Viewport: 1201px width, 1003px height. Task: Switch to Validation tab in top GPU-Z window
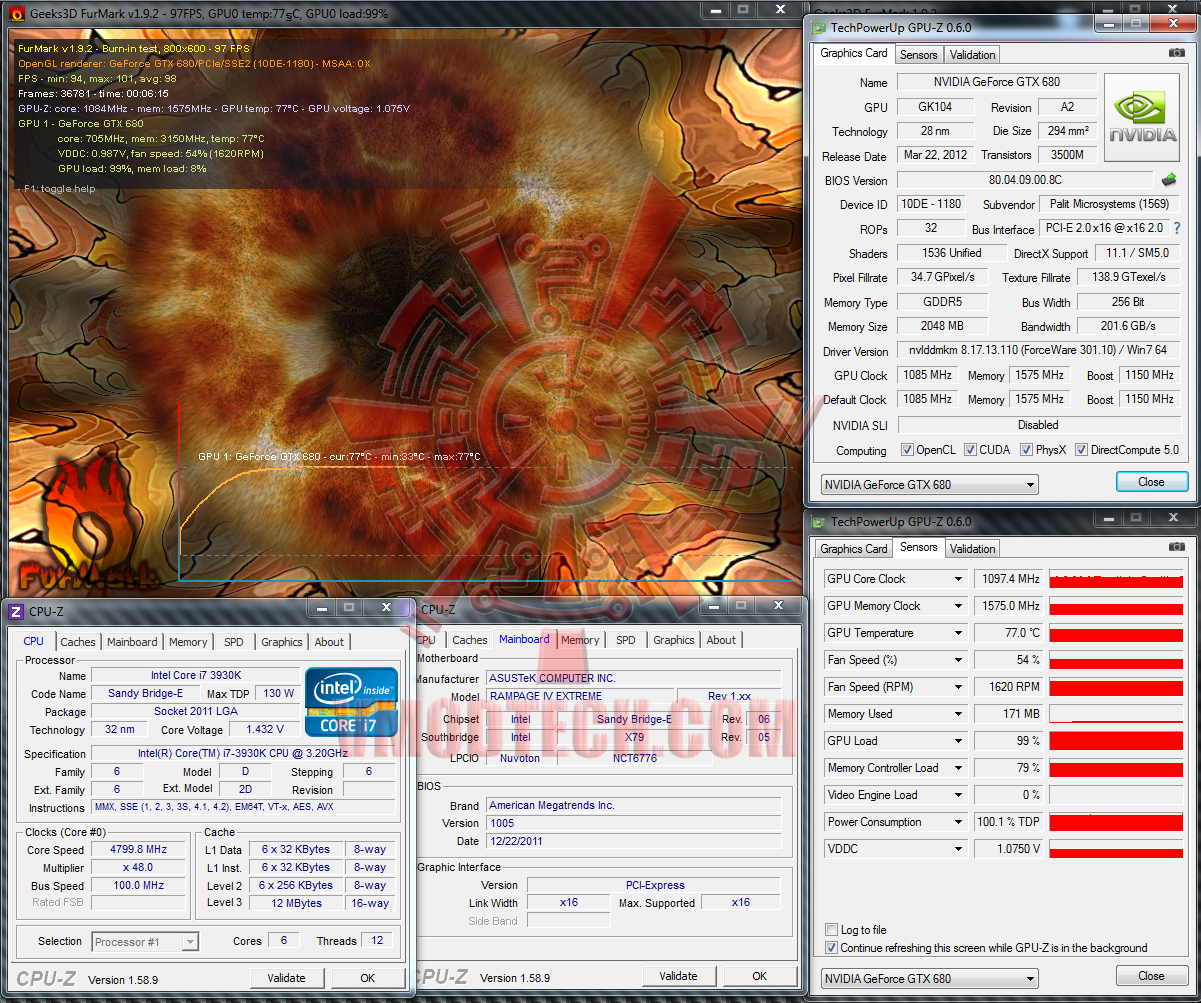[x=972, y=55]
